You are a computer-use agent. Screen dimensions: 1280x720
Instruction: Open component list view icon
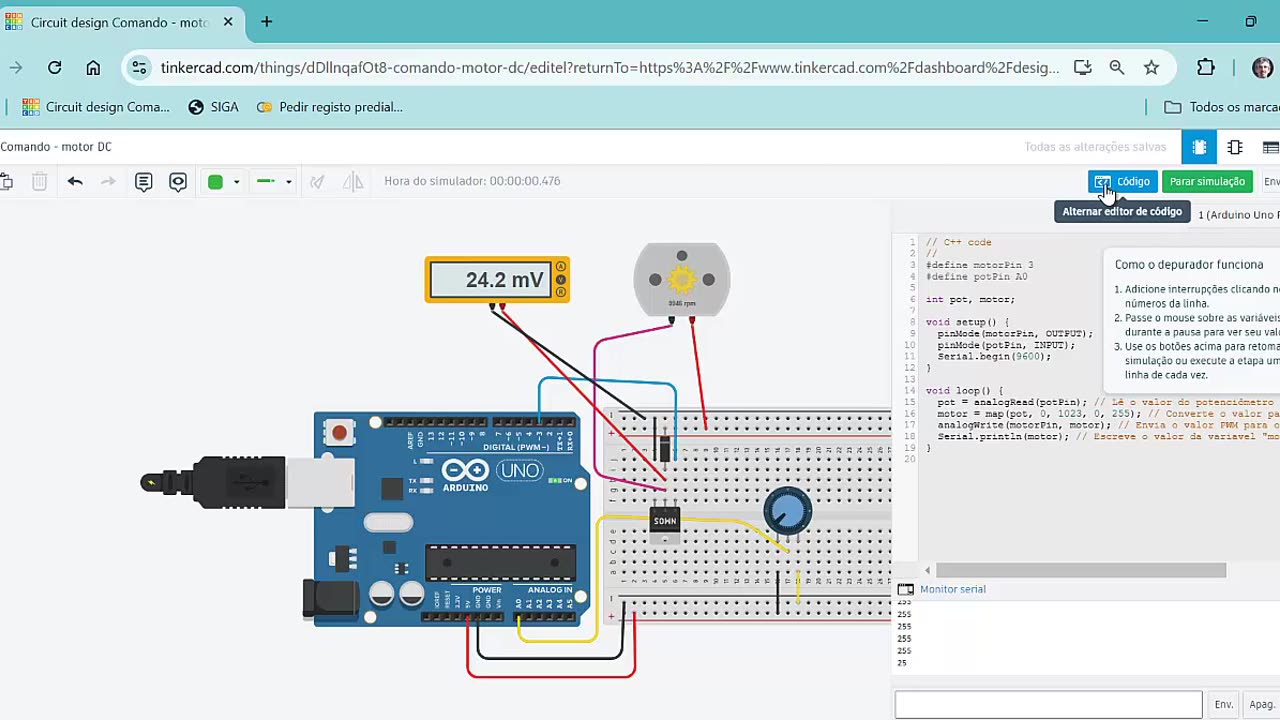1270,147
